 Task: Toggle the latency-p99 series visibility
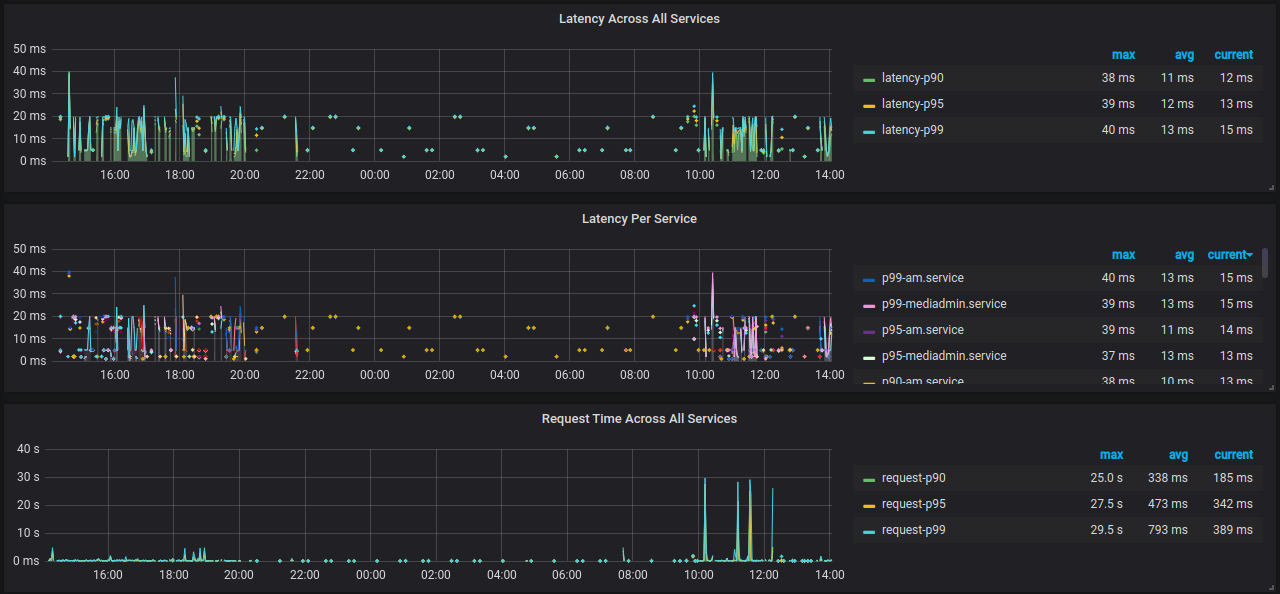(x=912, y=130)
